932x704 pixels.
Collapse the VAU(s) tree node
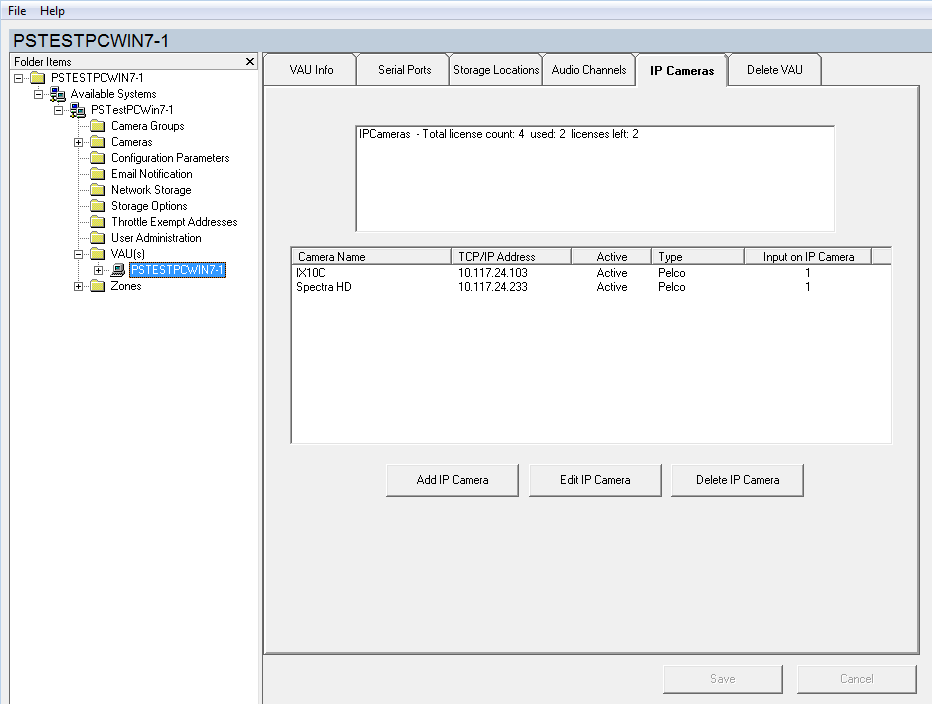pos(78,254)
